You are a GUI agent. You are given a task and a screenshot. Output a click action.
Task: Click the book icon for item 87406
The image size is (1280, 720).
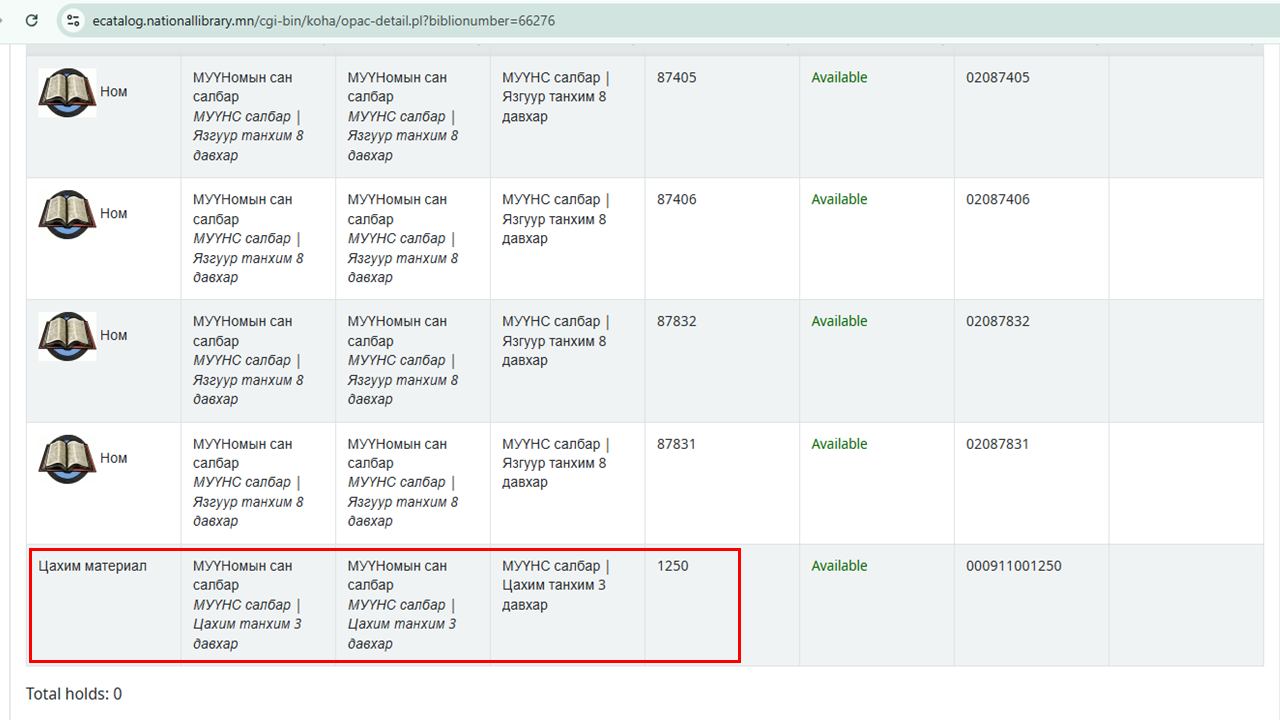[x=67, y=215]
